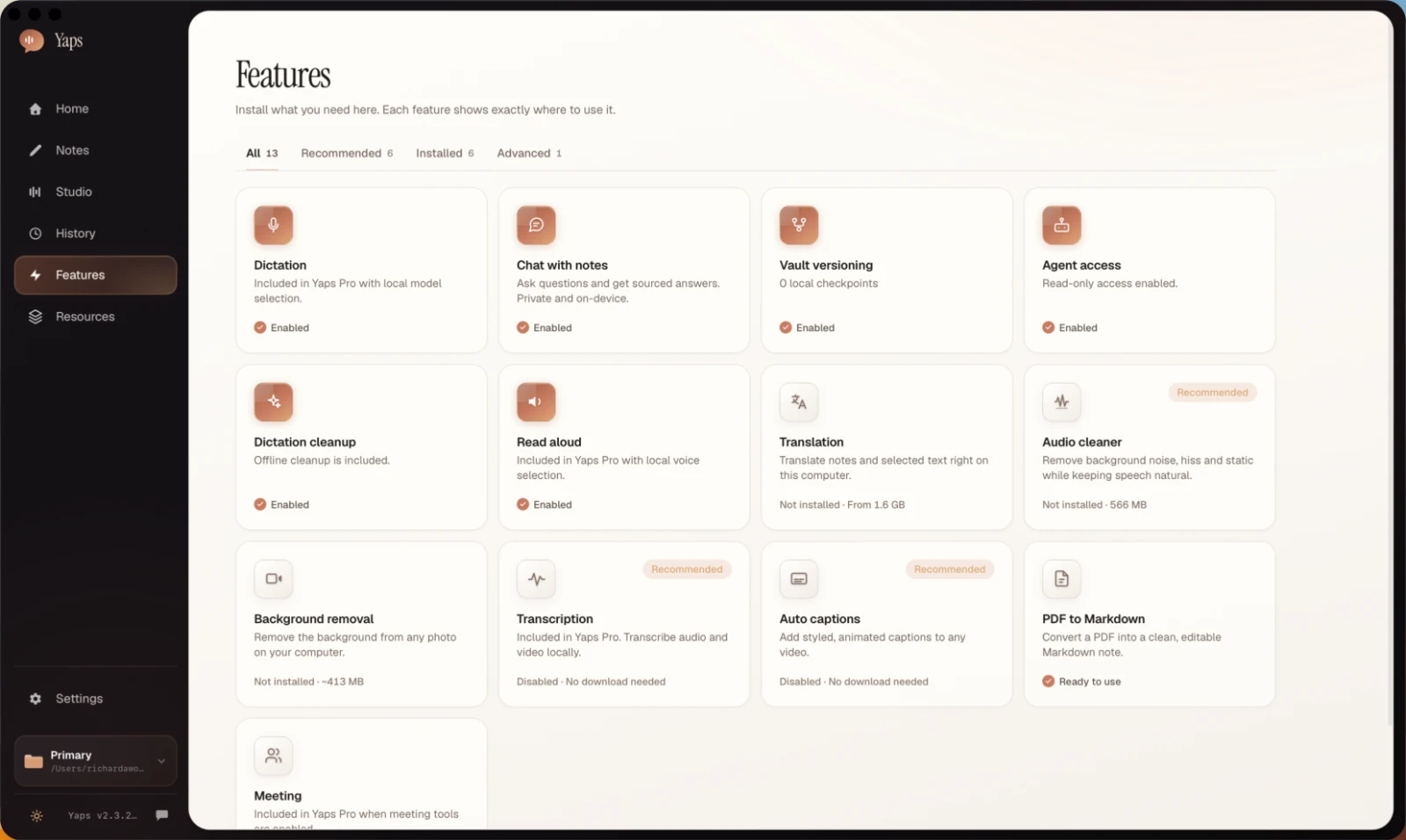Click the 'Enabled' status under Agent access
Screen dimensions: 1406x840
[1070, 328]
